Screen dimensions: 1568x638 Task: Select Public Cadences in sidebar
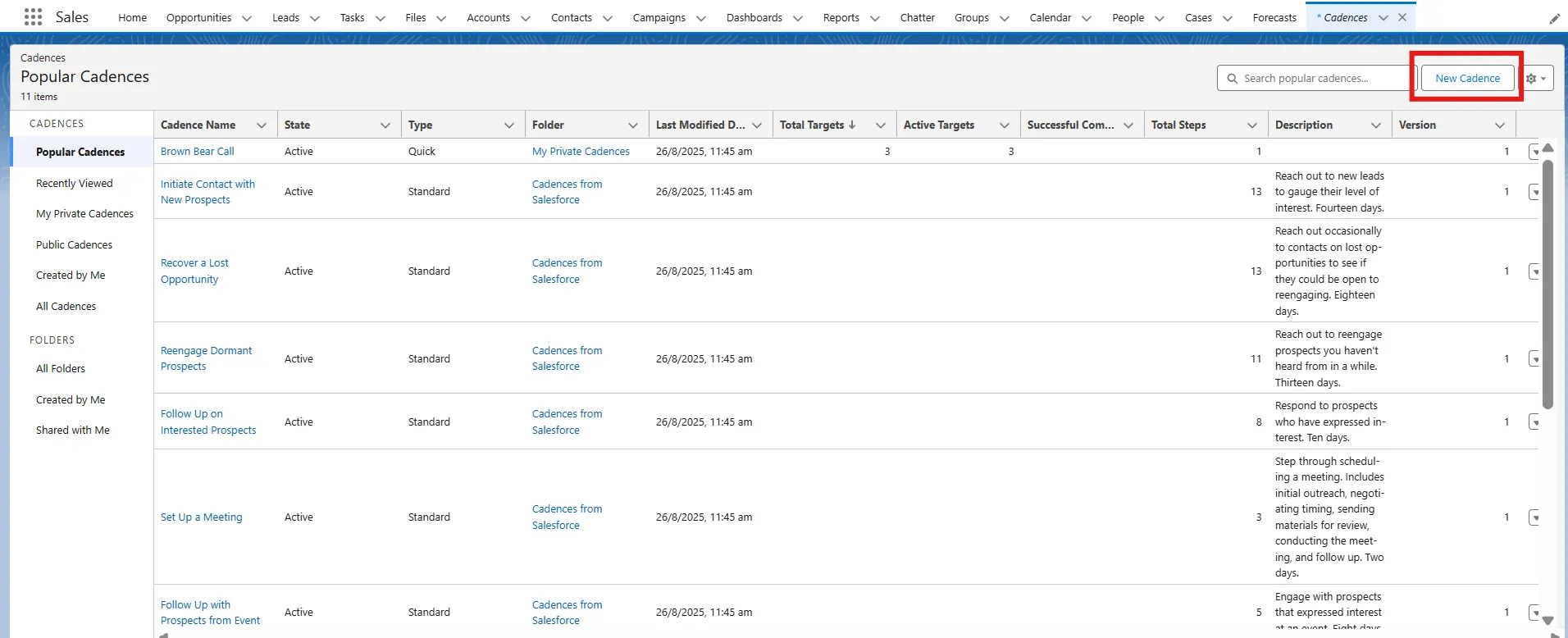coord(74,245)
